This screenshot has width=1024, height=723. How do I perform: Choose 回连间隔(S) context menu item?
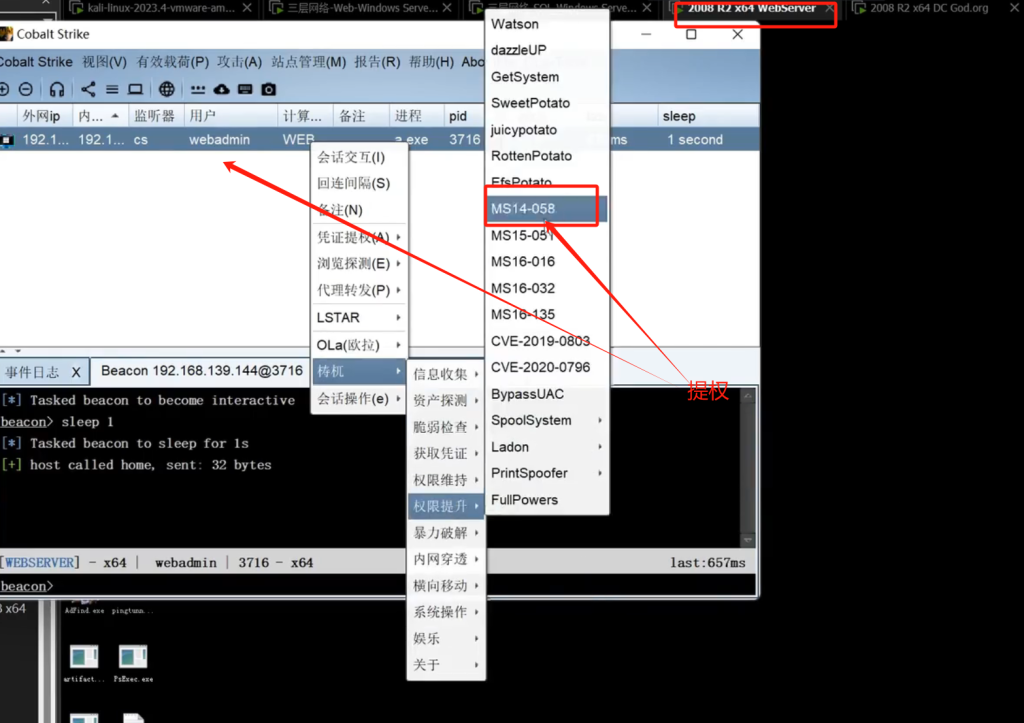(x=359, y=184)
